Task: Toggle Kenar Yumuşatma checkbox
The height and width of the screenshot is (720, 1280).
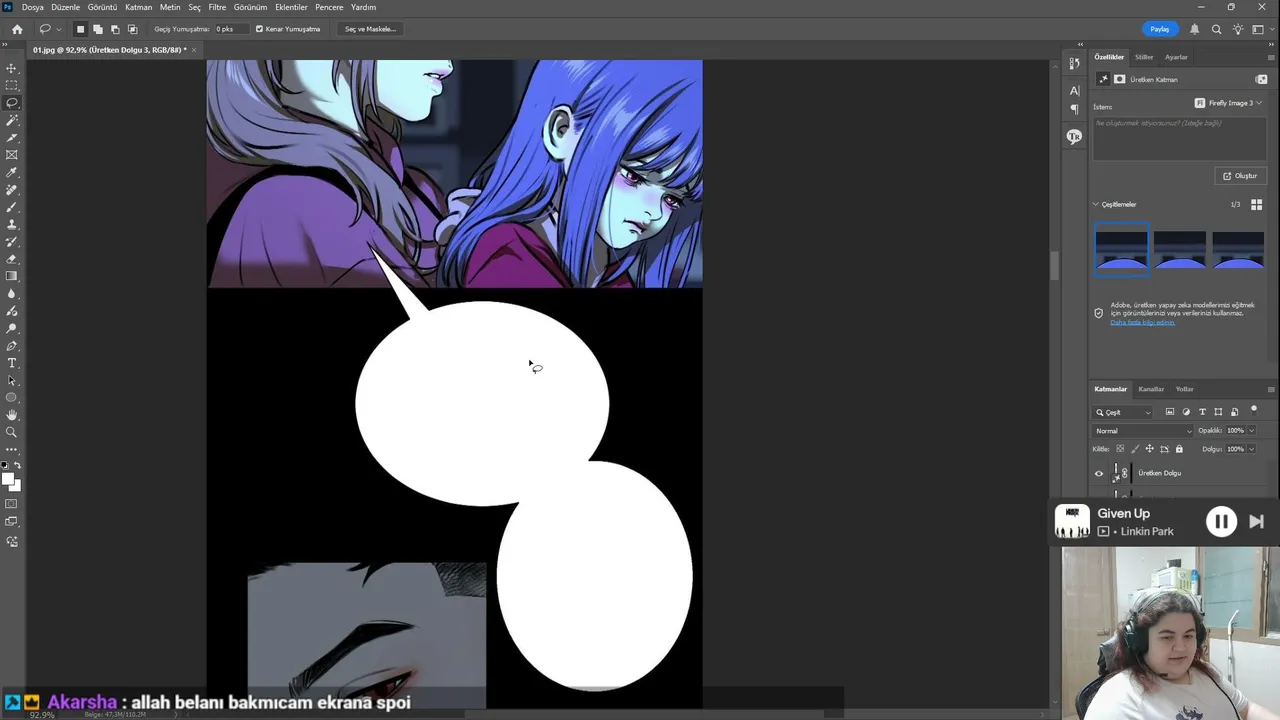Action: point(259,29)
